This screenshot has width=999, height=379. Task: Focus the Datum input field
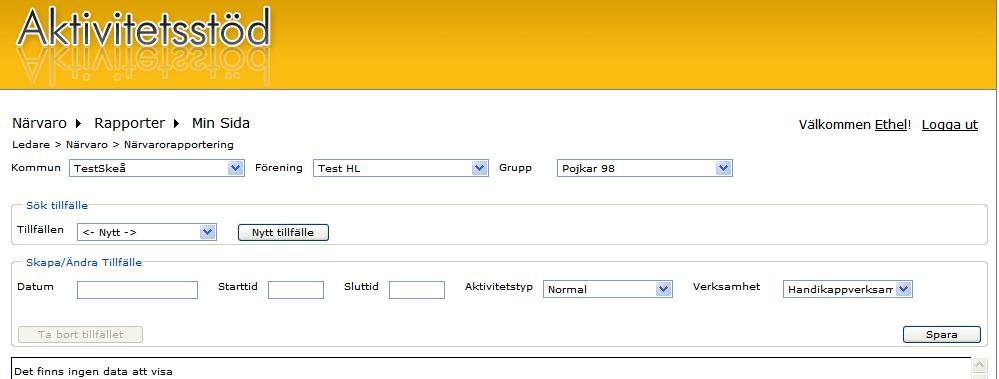138,290
